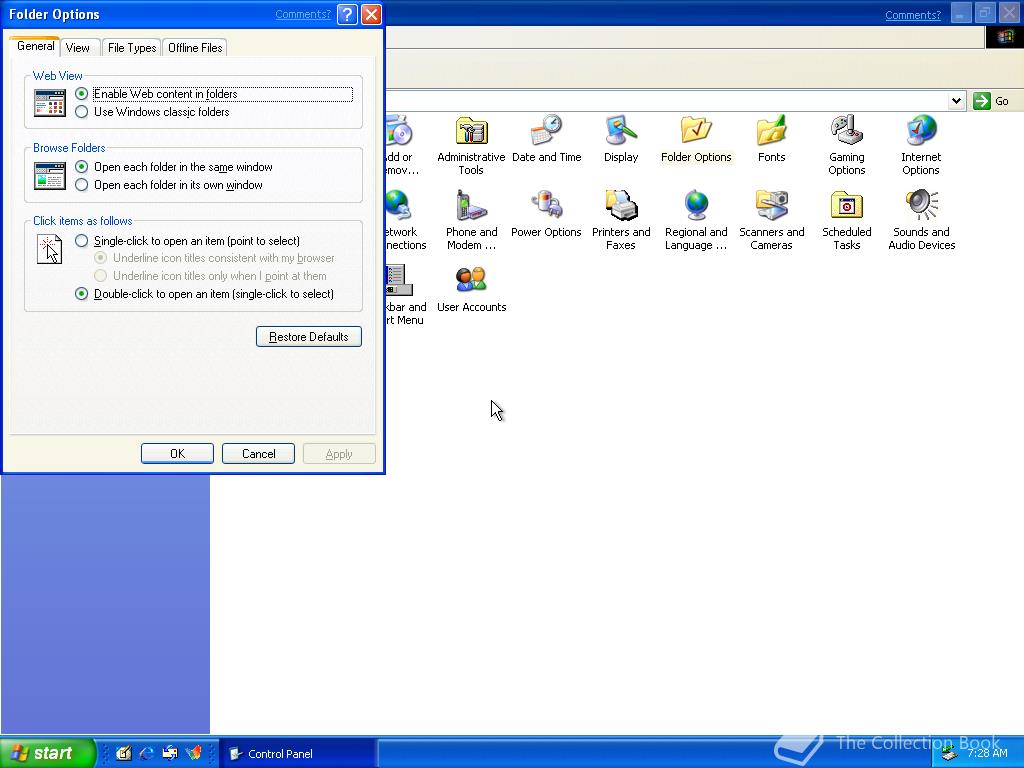This screenshot has height=768, width=1024.
Task: Open User Accounts icon
Action: click(471, 289)
